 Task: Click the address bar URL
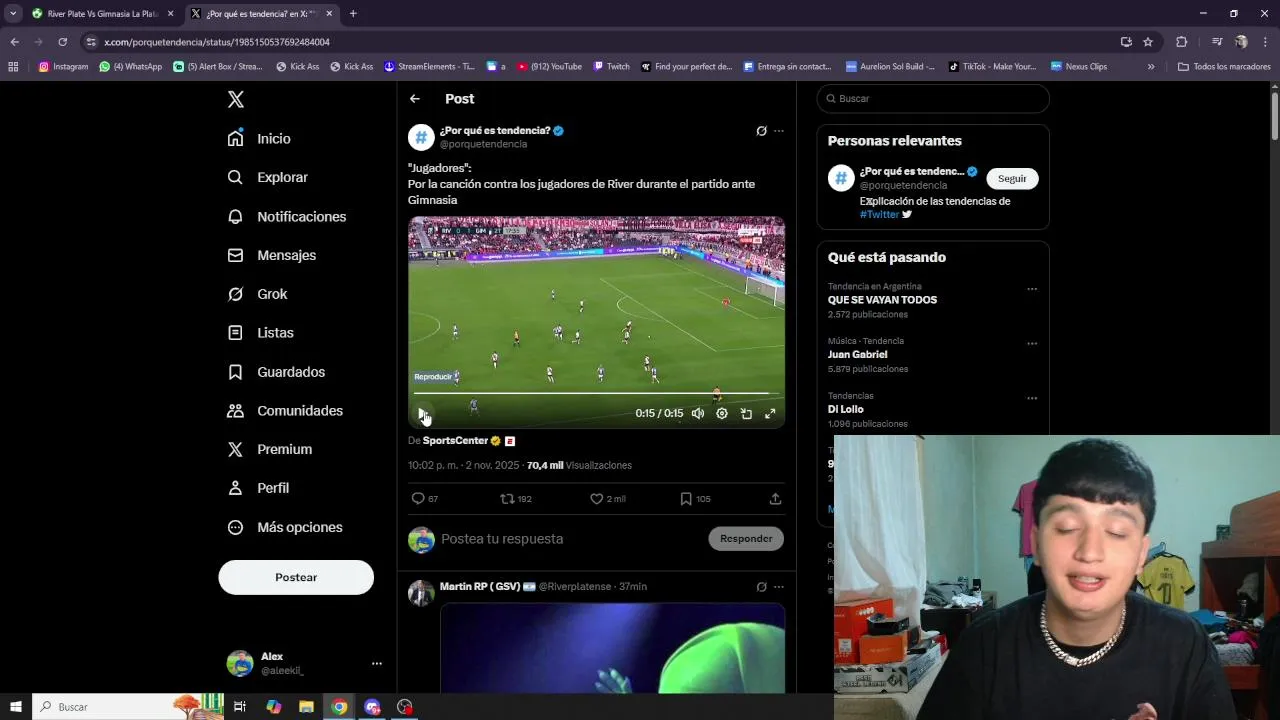[217, 42]
